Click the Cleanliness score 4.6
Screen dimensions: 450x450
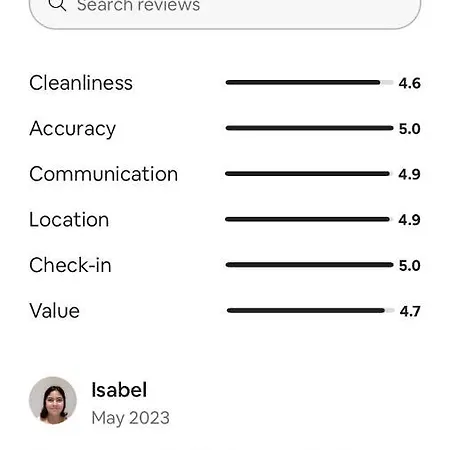(x=409, y=83)
